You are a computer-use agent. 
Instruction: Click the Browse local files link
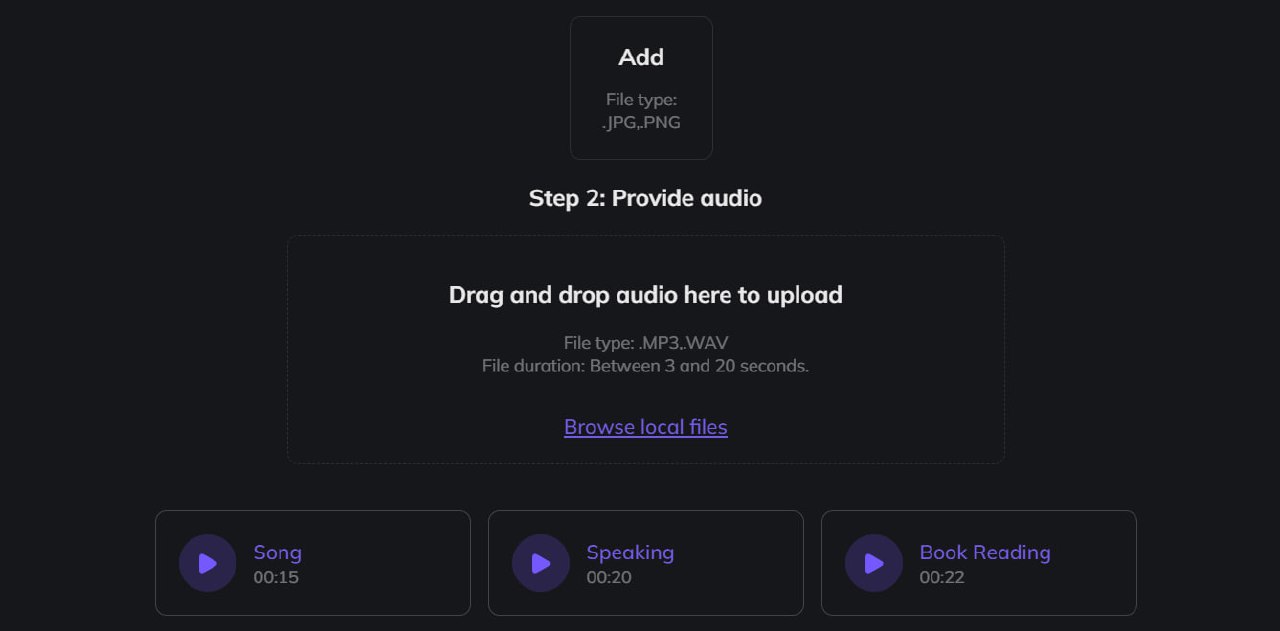tap(645, 427)
